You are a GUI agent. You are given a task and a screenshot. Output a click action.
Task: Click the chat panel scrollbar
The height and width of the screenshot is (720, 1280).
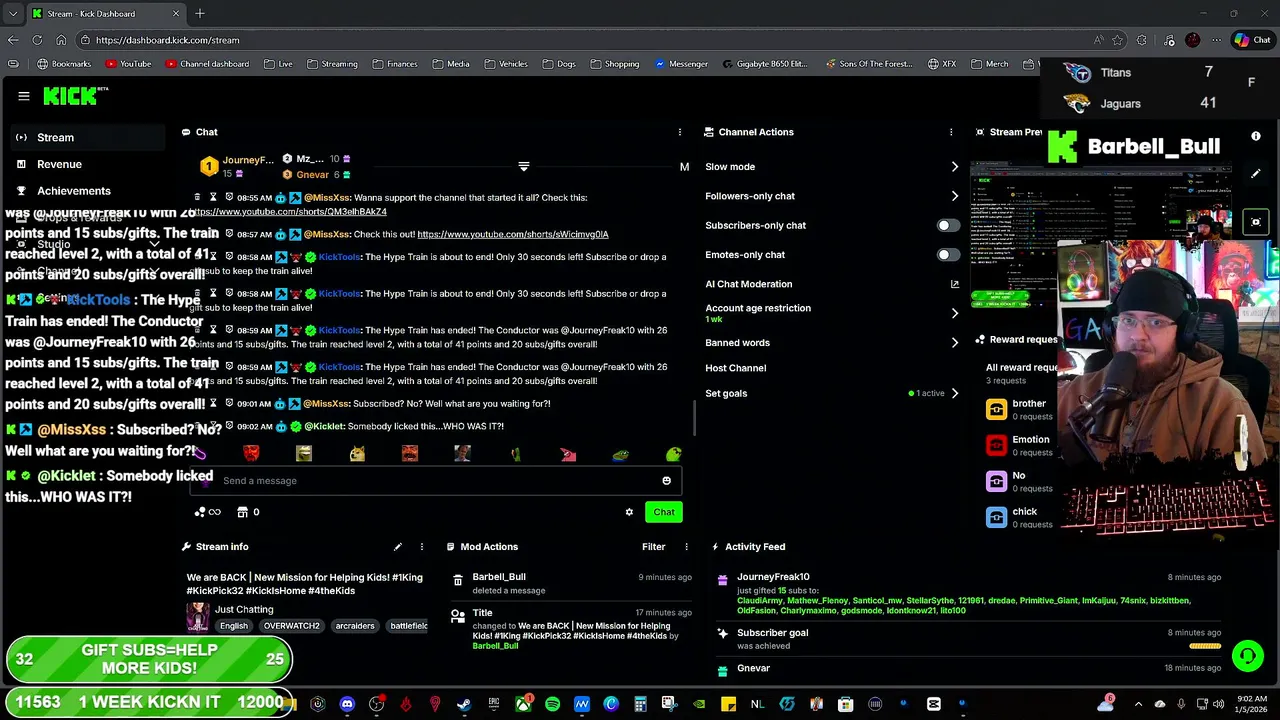[694, 420]
